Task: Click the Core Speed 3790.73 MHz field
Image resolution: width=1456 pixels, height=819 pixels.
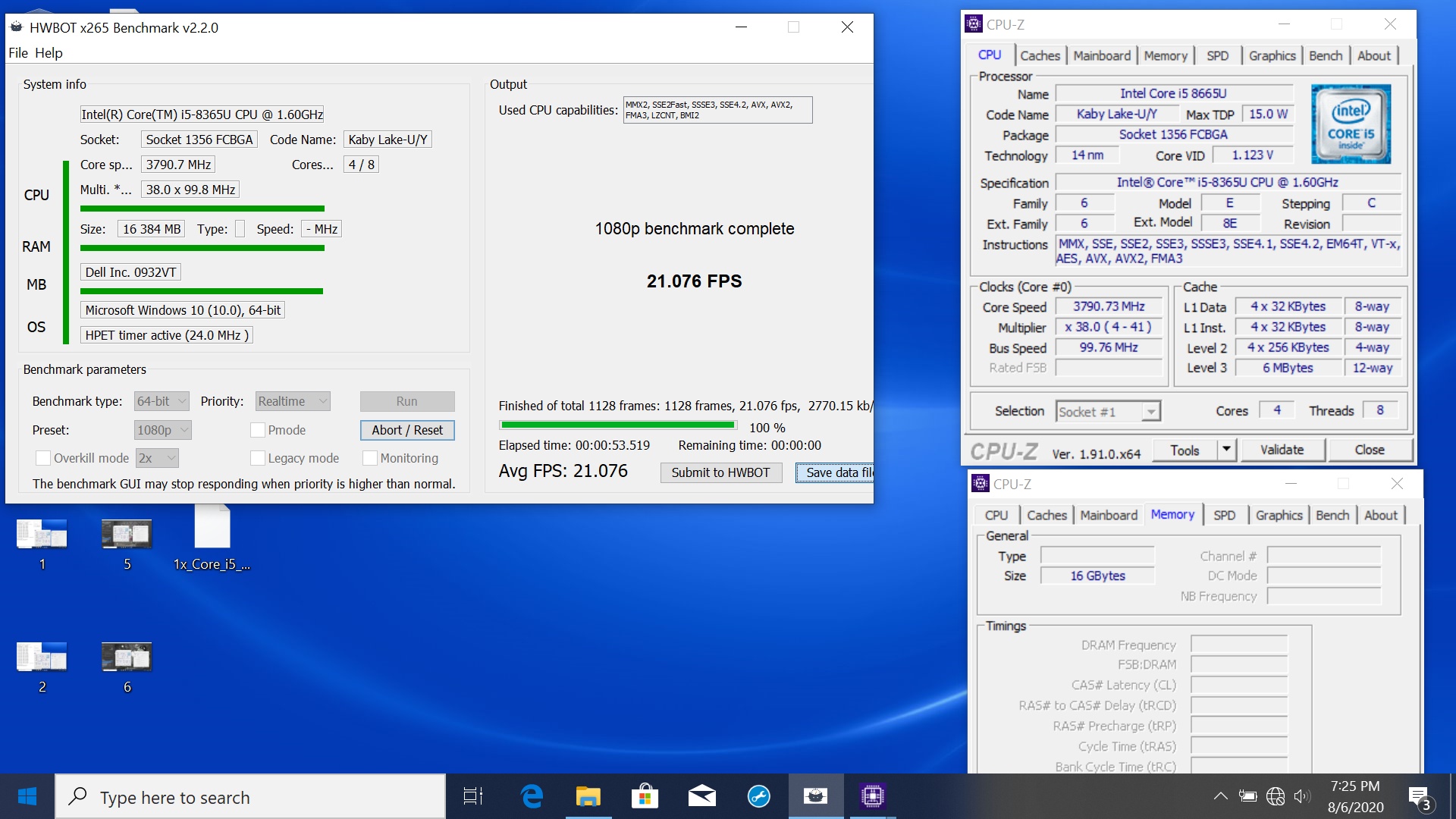Action: click(x=1108, y=306)
